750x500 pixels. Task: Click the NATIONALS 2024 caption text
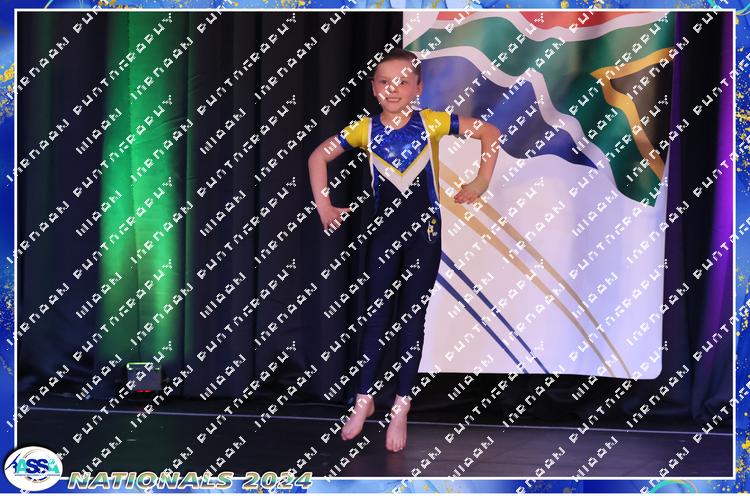(190, 480)
